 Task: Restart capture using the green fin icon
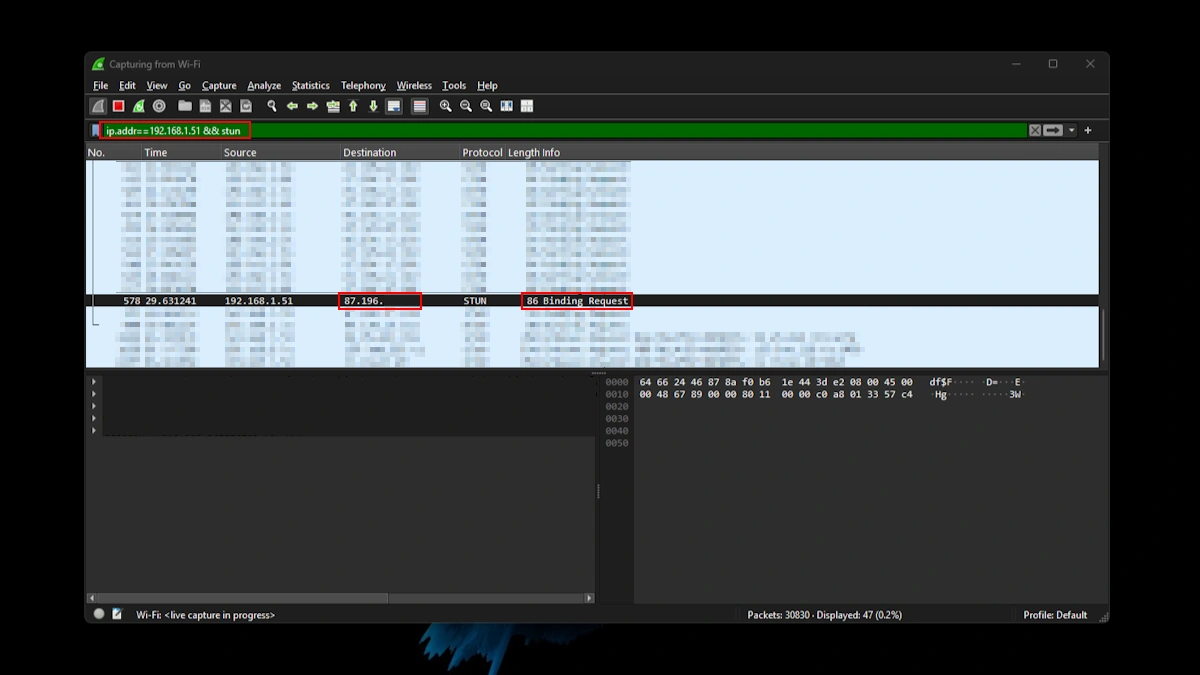pyautogui.click(x=139, y=106)
